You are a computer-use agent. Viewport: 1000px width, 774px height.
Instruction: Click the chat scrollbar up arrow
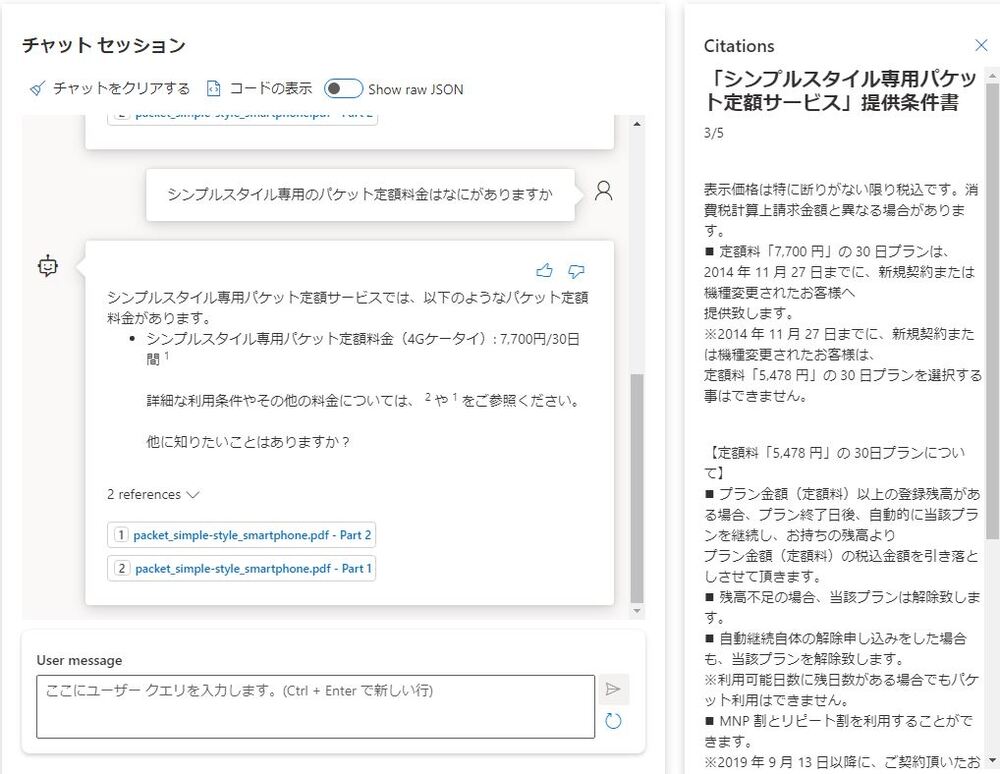click(x=637, y=123)
